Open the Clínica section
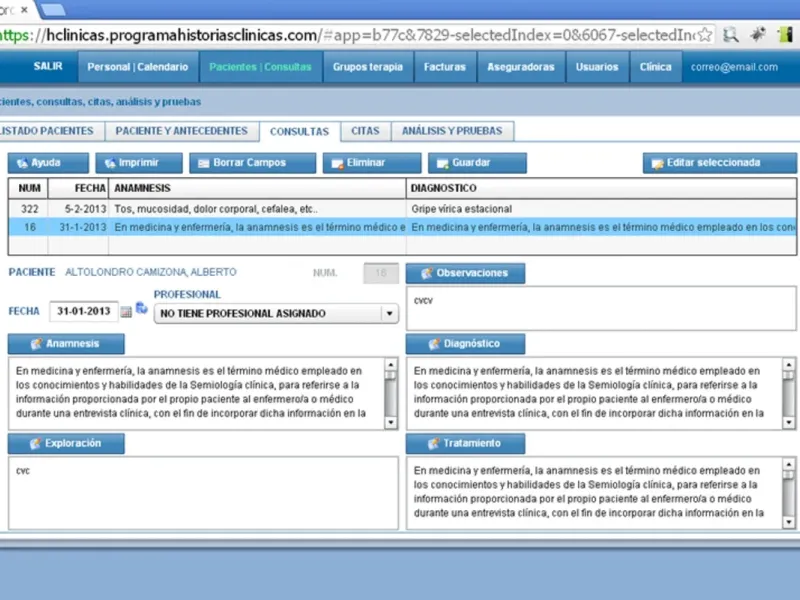This screenshot has width=800, height=600. [x=656, y=67]
